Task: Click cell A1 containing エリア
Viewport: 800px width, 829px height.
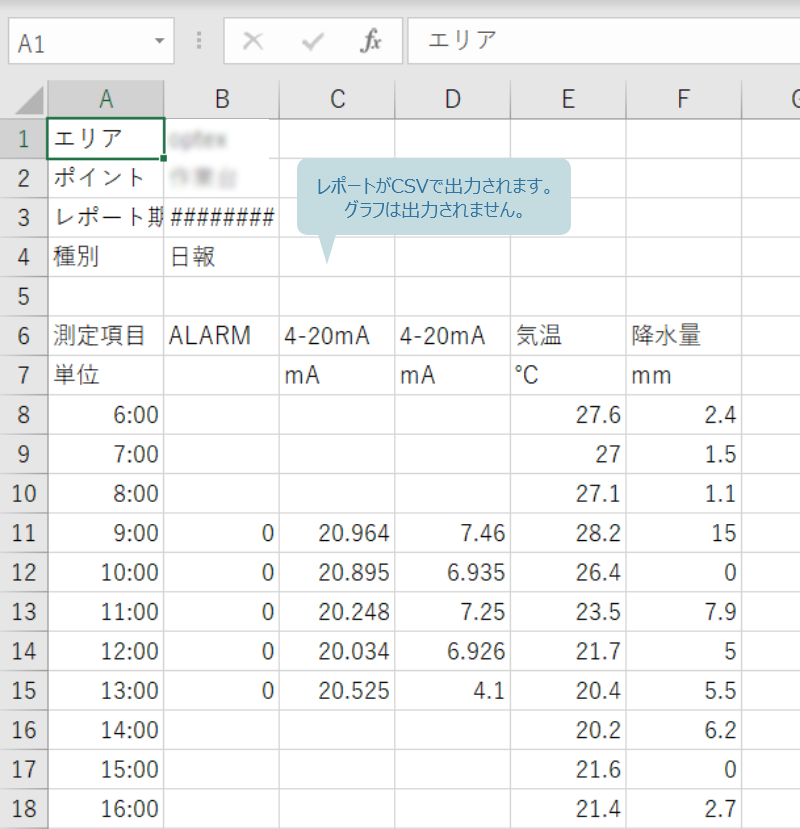Action: tap(106, 139)
